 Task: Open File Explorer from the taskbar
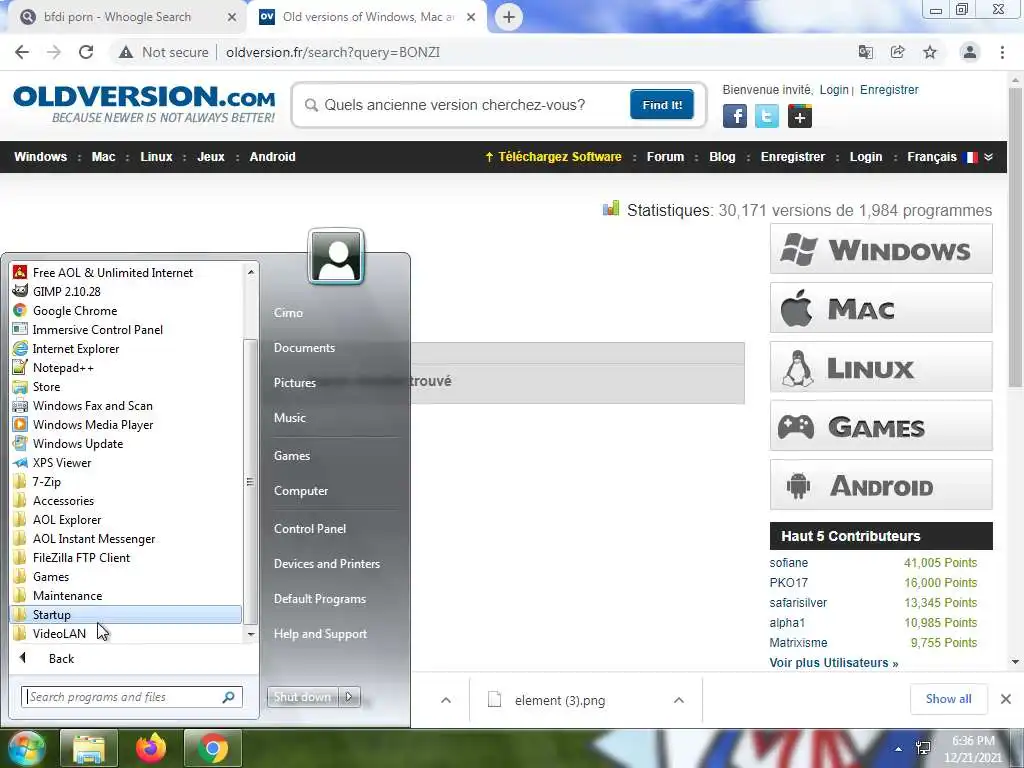point(89,748)
